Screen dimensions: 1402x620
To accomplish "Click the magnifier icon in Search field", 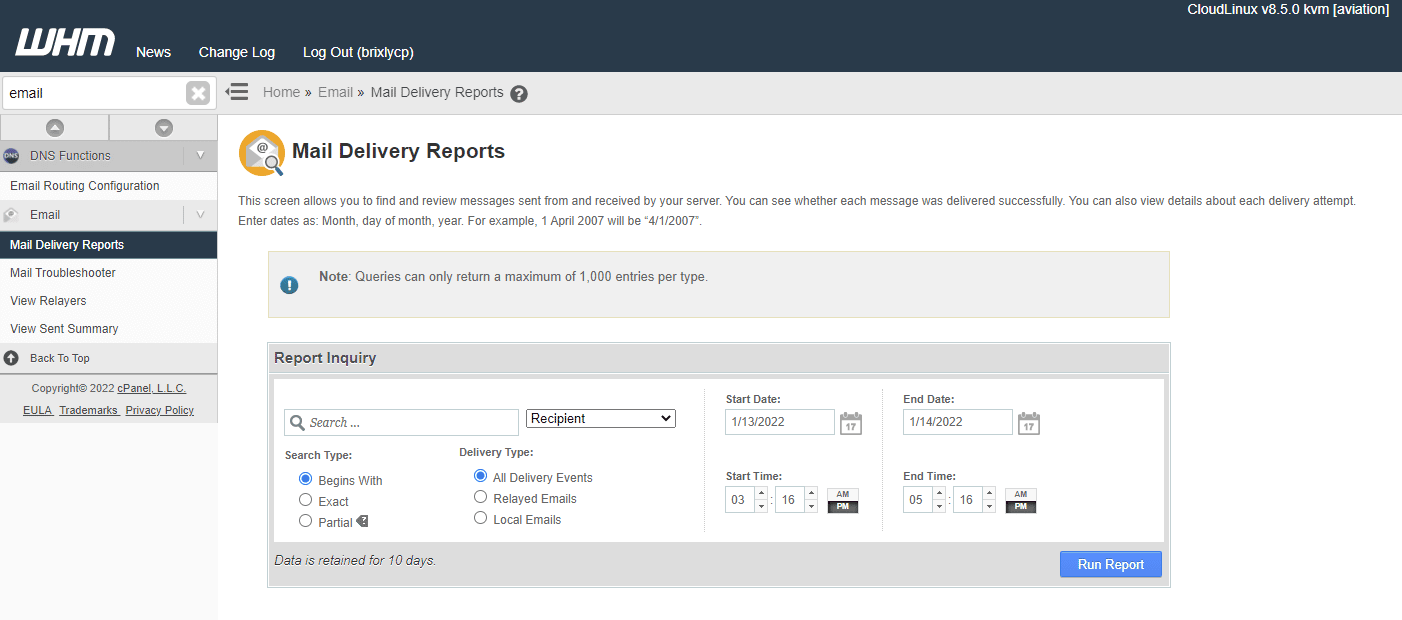I will point(297,423).
